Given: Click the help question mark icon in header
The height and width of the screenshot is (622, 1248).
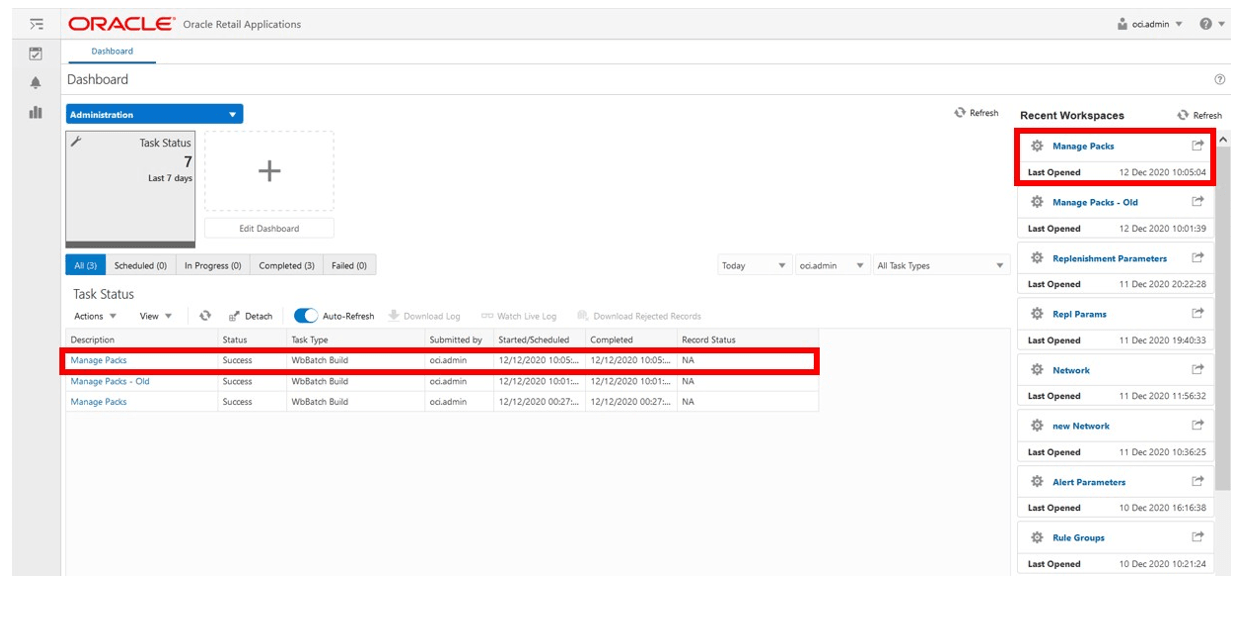Looking at the screenshot, I should 1206,24.
